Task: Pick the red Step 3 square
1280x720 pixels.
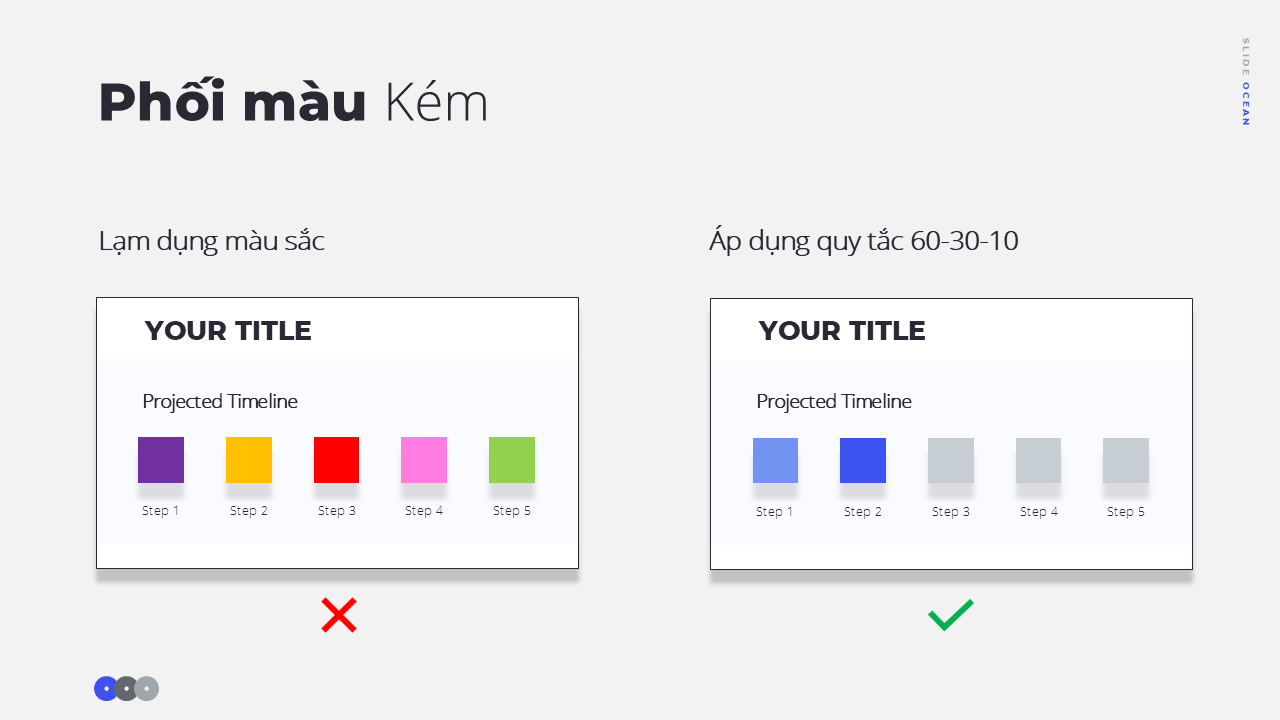Action: [x=336, y=460]
